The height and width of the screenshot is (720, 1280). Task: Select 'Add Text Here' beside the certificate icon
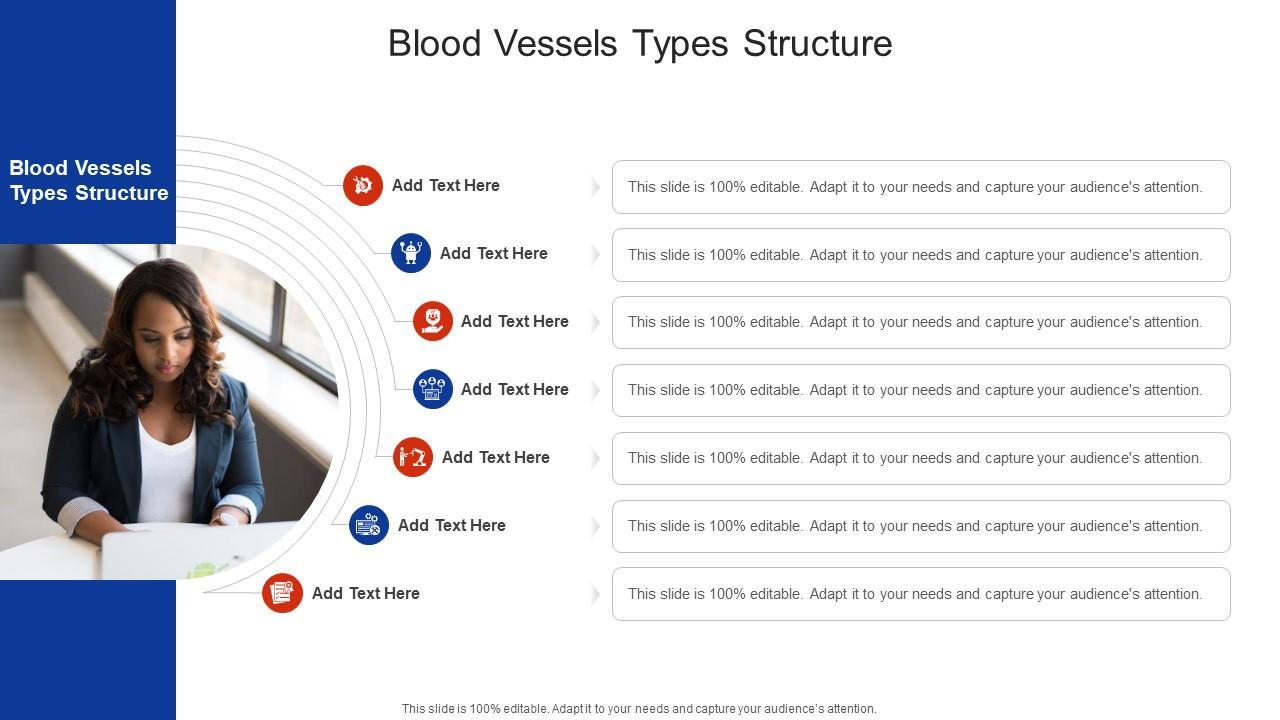(365, 594)
